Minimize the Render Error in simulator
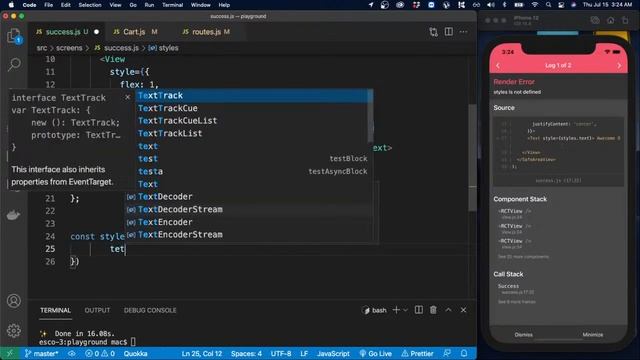640x360 pixels. tap(593, 335)
